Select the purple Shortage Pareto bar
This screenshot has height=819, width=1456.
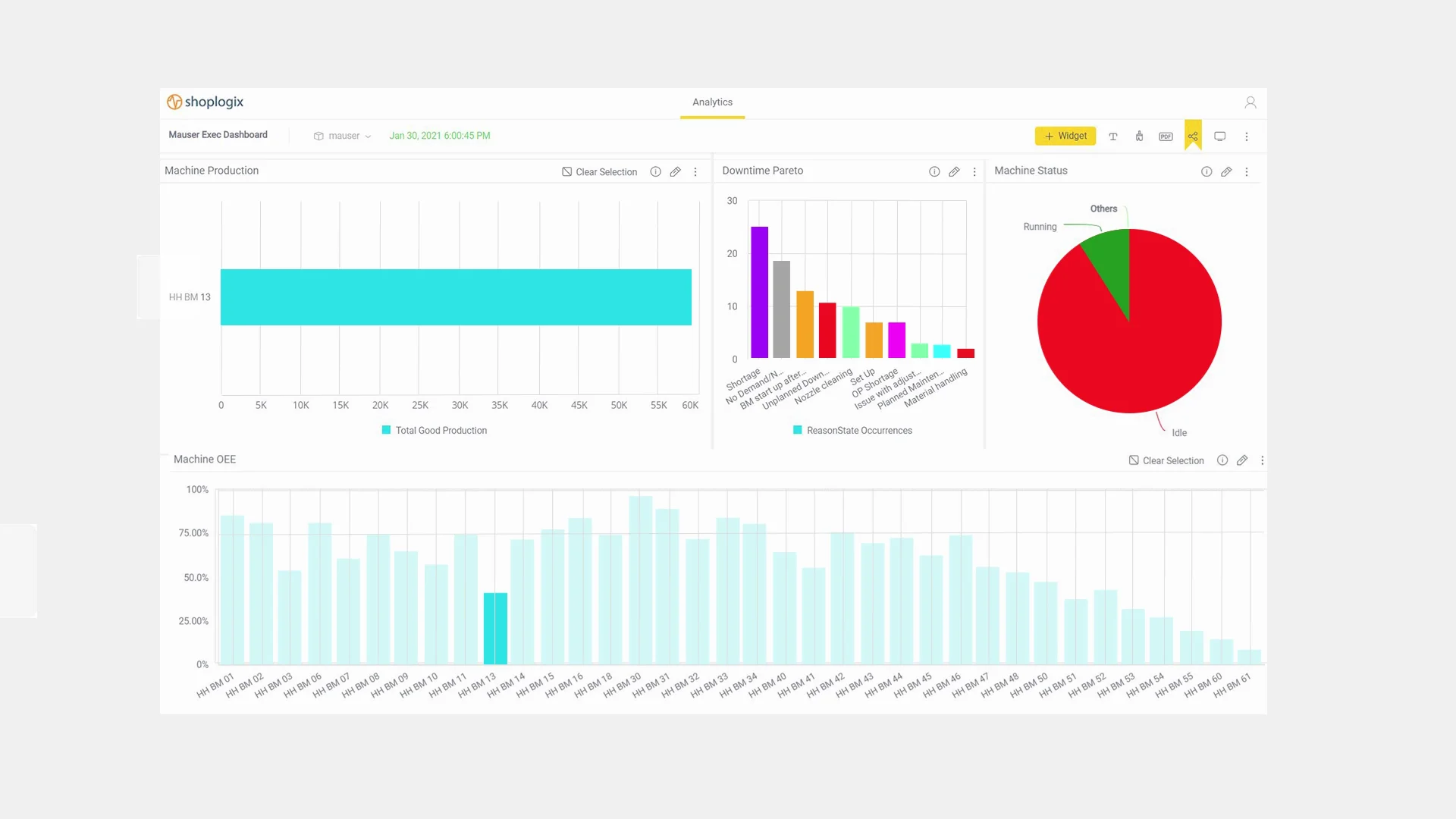tap(759, 292)
